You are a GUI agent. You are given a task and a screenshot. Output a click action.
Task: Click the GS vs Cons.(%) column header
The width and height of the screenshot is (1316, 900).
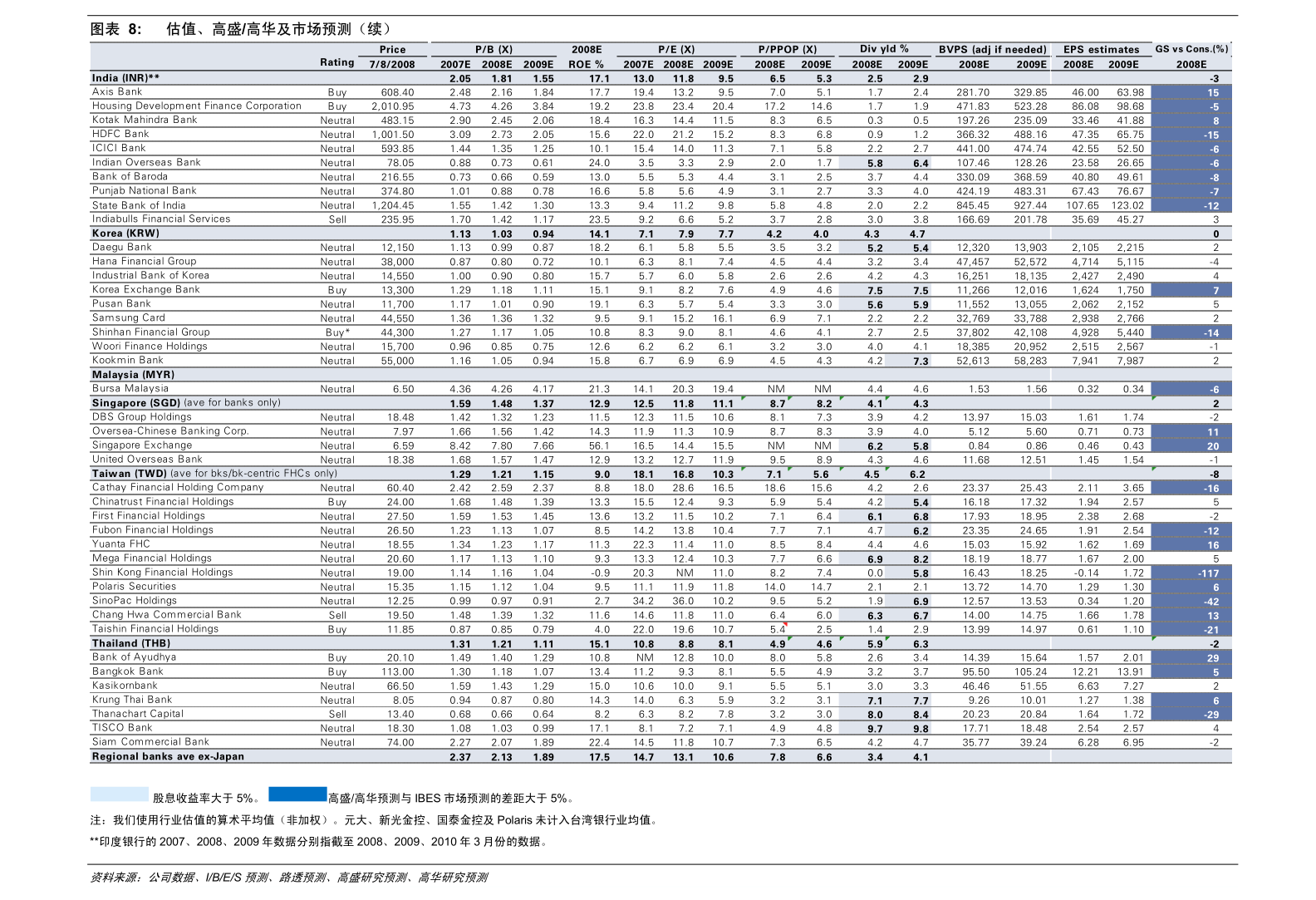[x=1191, y=49]
